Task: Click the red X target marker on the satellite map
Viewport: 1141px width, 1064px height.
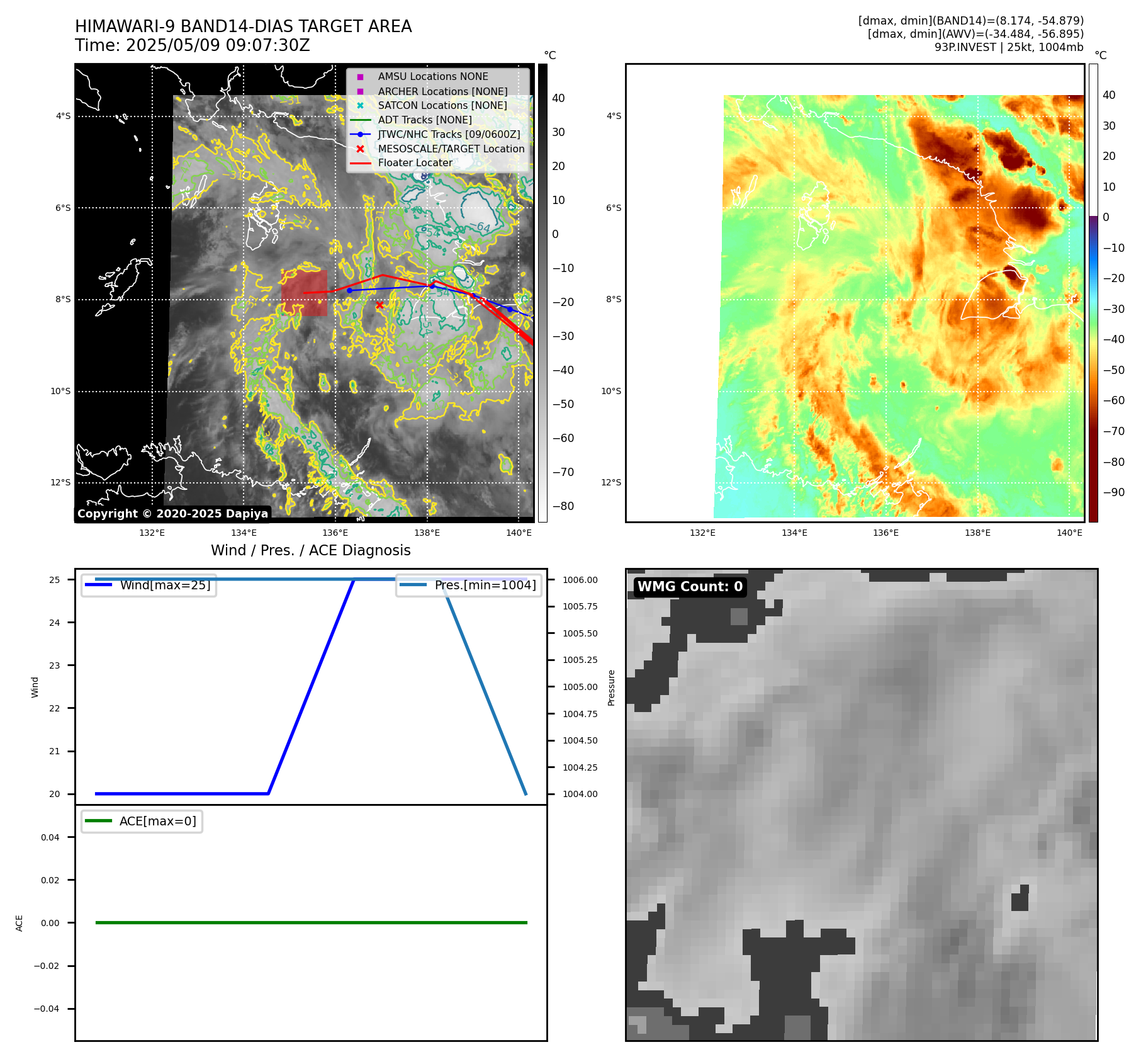Action: click(x=379, y=305)
